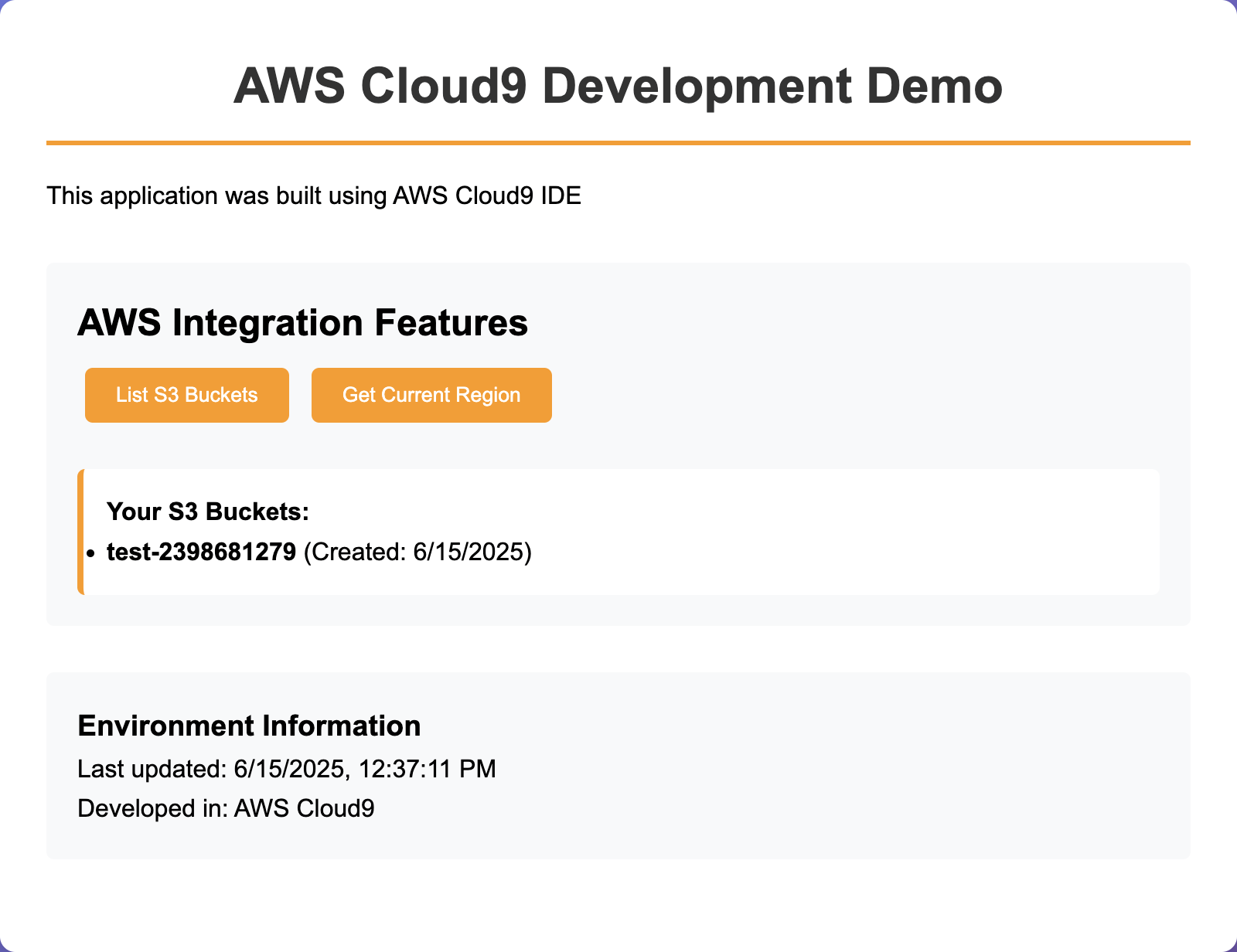This screenshot has width=1237, height=952.
Task: Click the AWS Integration Features heading
Action: click(x=303, y=322)
